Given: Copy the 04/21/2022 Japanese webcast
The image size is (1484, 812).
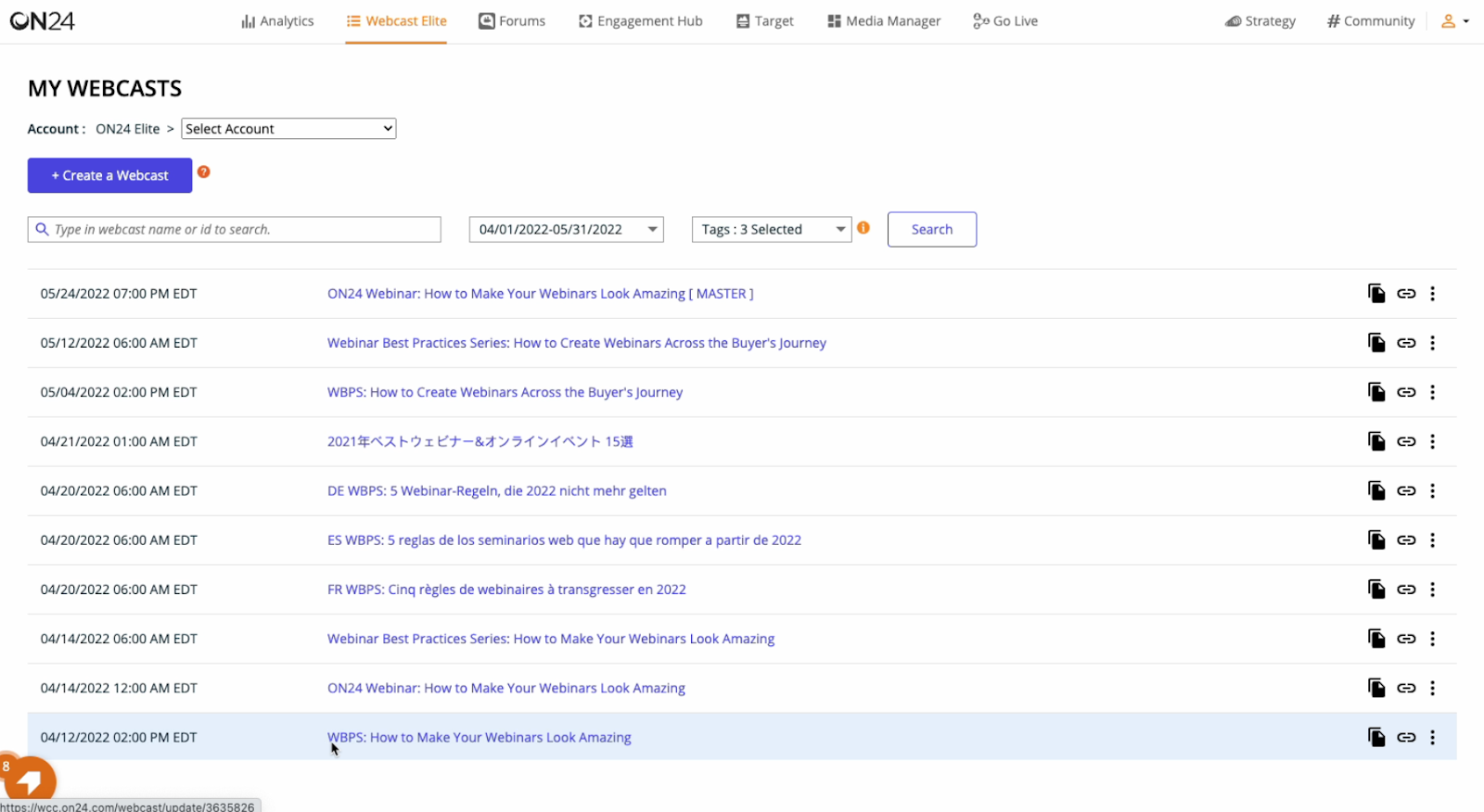Looking at the screenshot, I should [1376, 441].
